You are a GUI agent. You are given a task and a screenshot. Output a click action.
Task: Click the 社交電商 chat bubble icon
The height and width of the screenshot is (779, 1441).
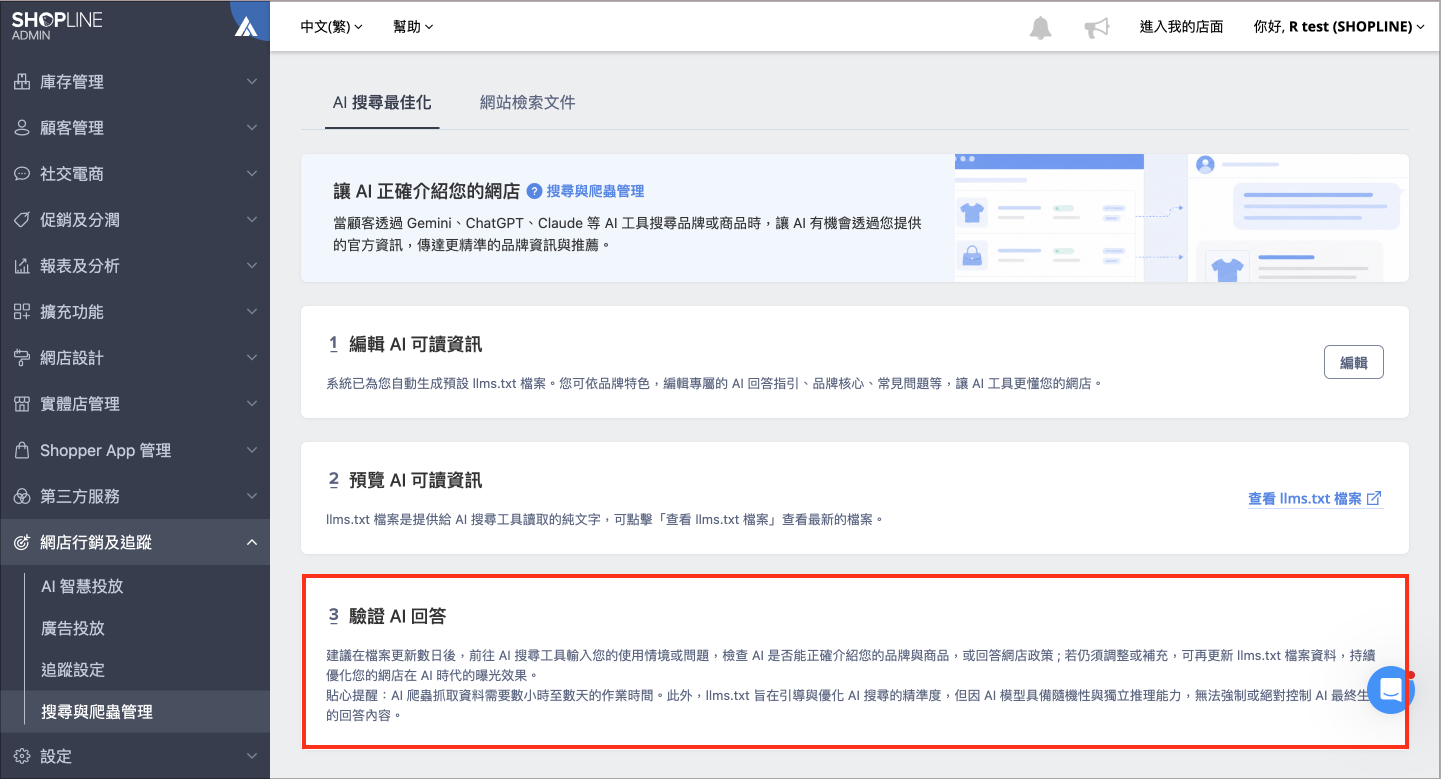coord(22,174)
